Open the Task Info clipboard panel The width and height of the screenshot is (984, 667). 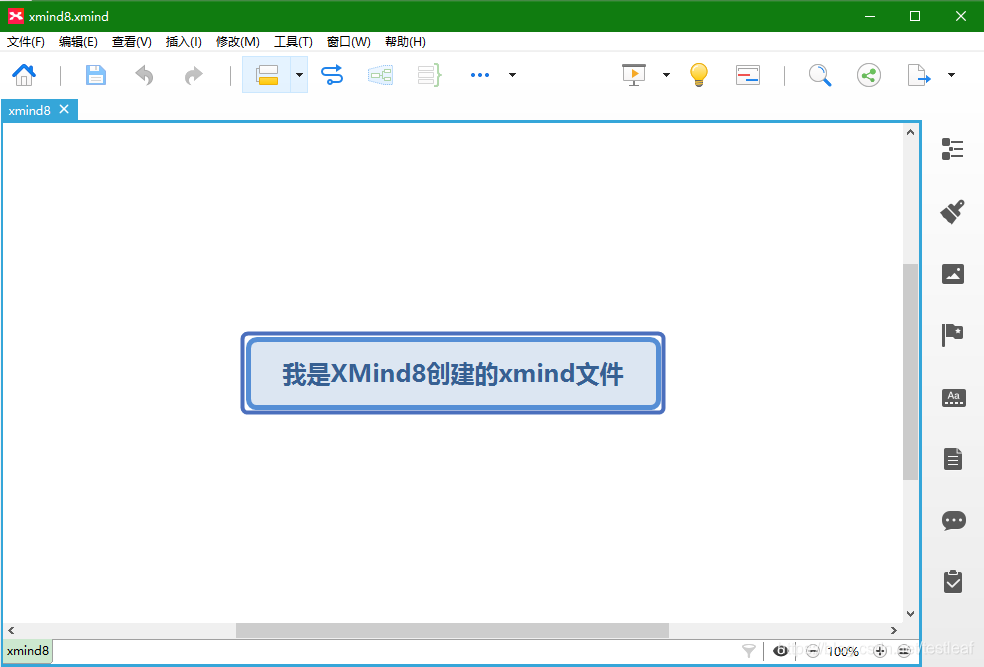pyautogui.click(x=953, y=582)
